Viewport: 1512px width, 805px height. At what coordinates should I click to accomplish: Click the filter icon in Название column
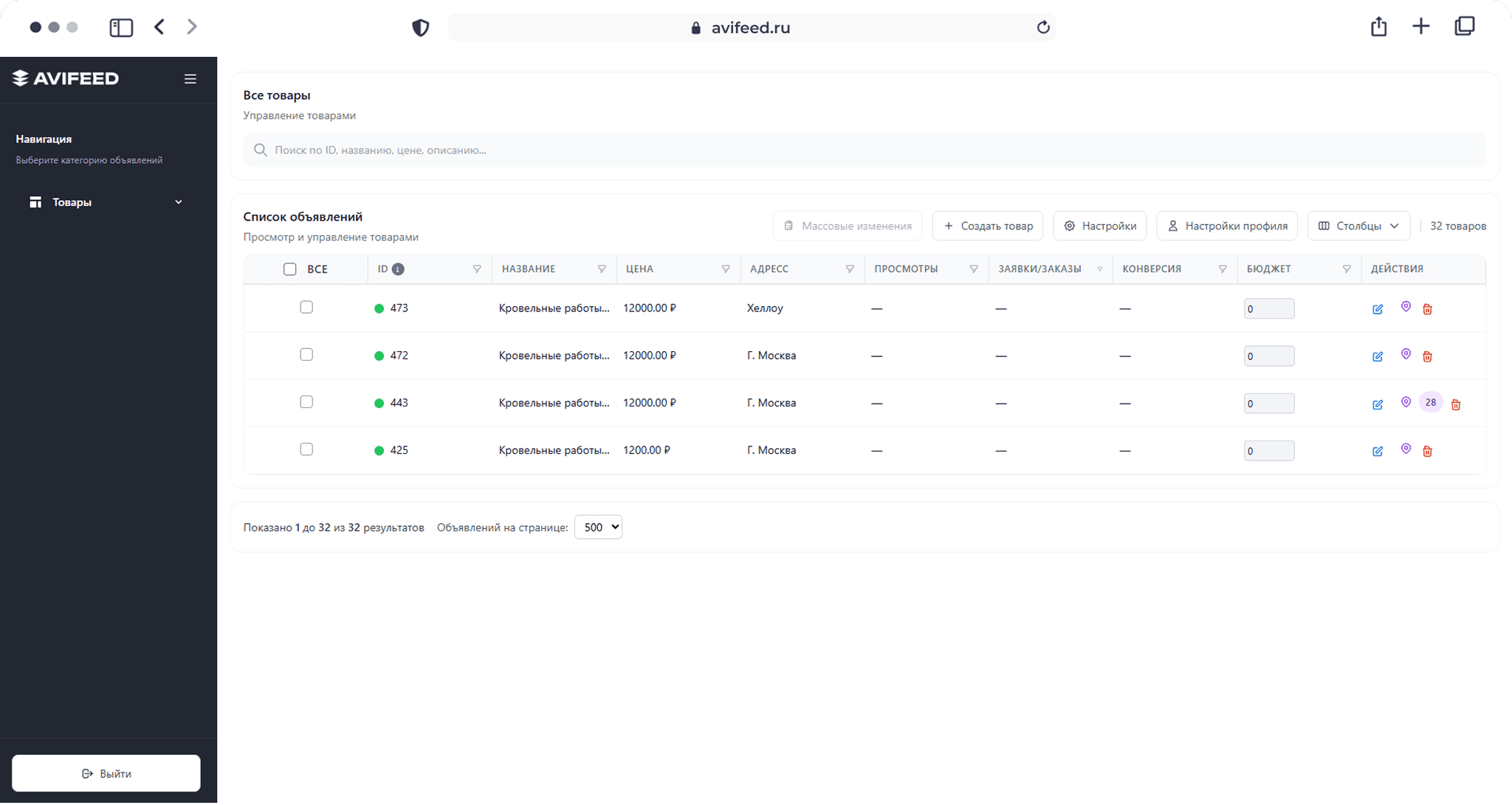pyautogui.click(x=602, y=269)
